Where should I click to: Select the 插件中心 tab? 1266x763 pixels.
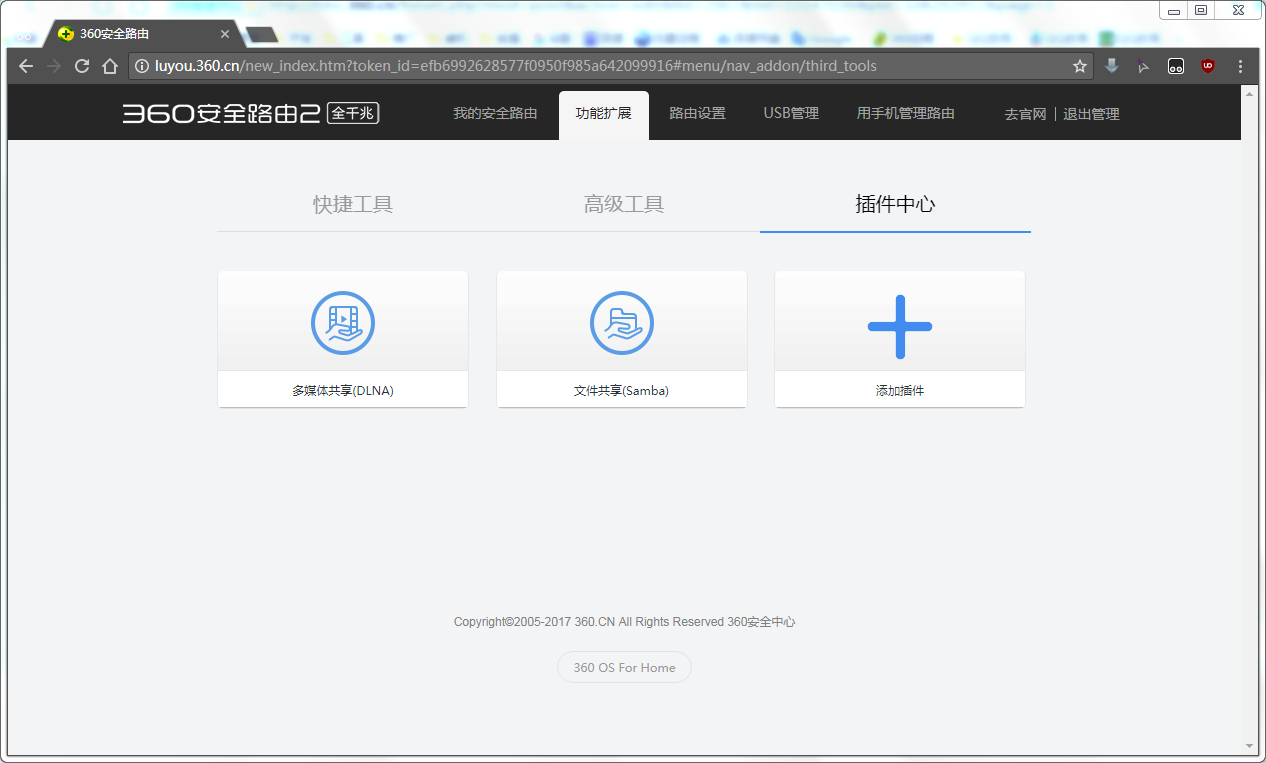point(895,205)
